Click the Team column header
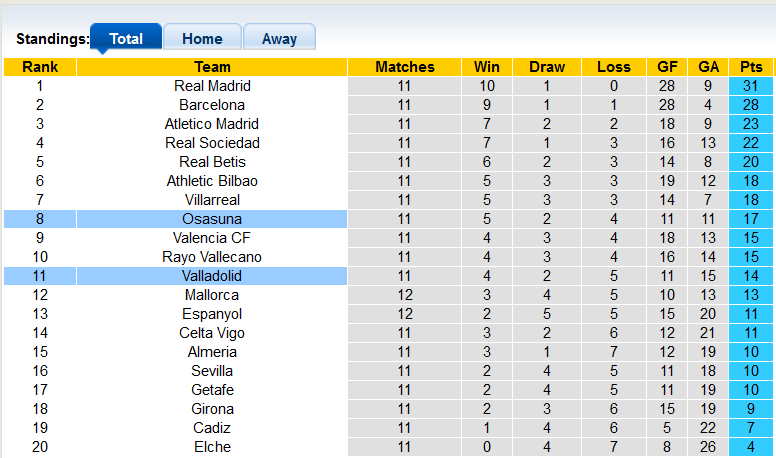776x458 pixels. click(212, 67)
